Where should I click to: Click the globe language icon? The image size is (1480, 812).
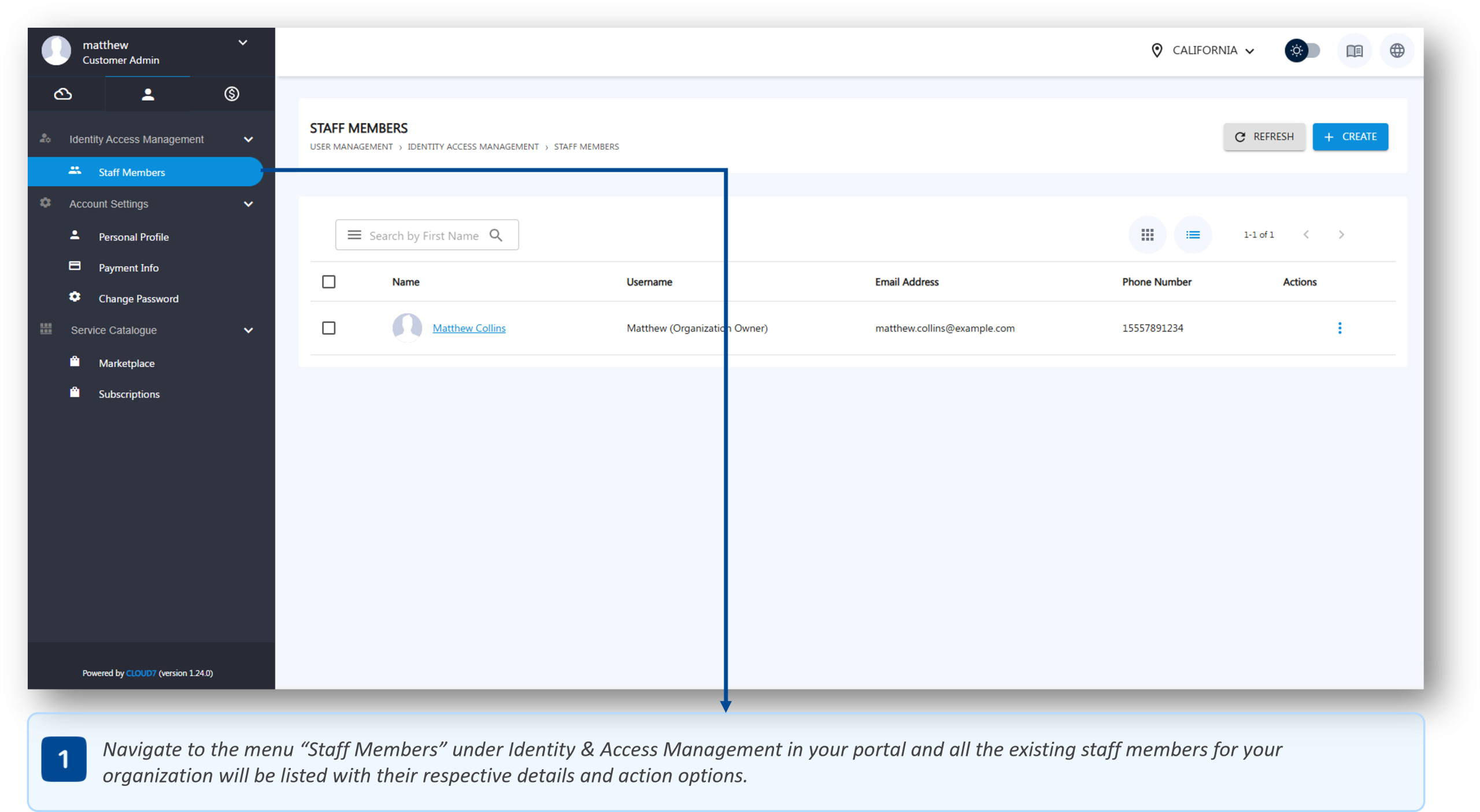tap(1397, 51)
